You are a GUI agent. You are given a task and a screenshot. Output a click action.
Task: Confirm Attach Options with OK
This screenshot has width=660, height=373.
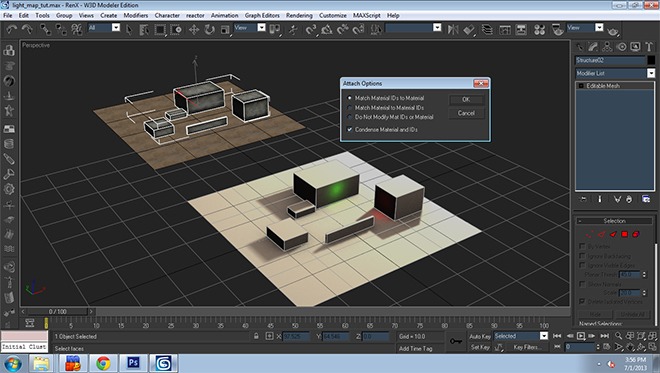pos(466,100)
